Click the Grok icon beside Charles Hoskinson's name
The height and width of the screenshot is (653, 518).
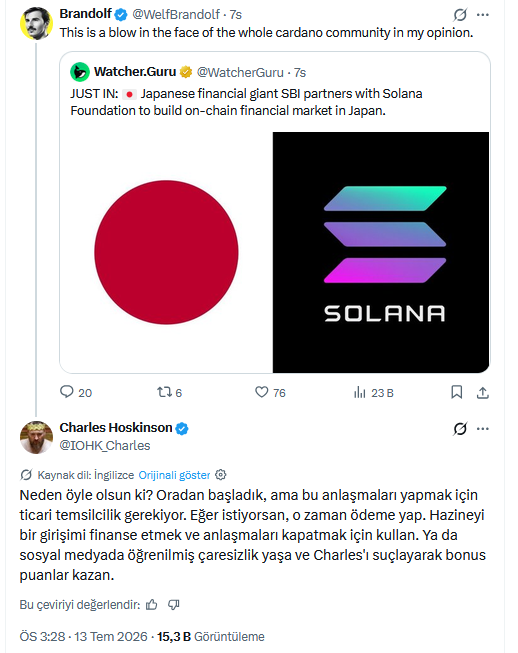pos(460,429)
